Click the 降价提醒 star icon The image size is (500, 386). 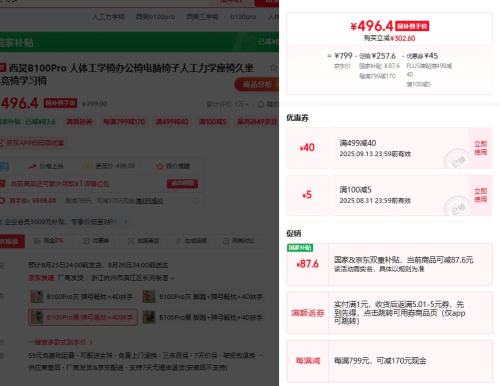(159, 166)
